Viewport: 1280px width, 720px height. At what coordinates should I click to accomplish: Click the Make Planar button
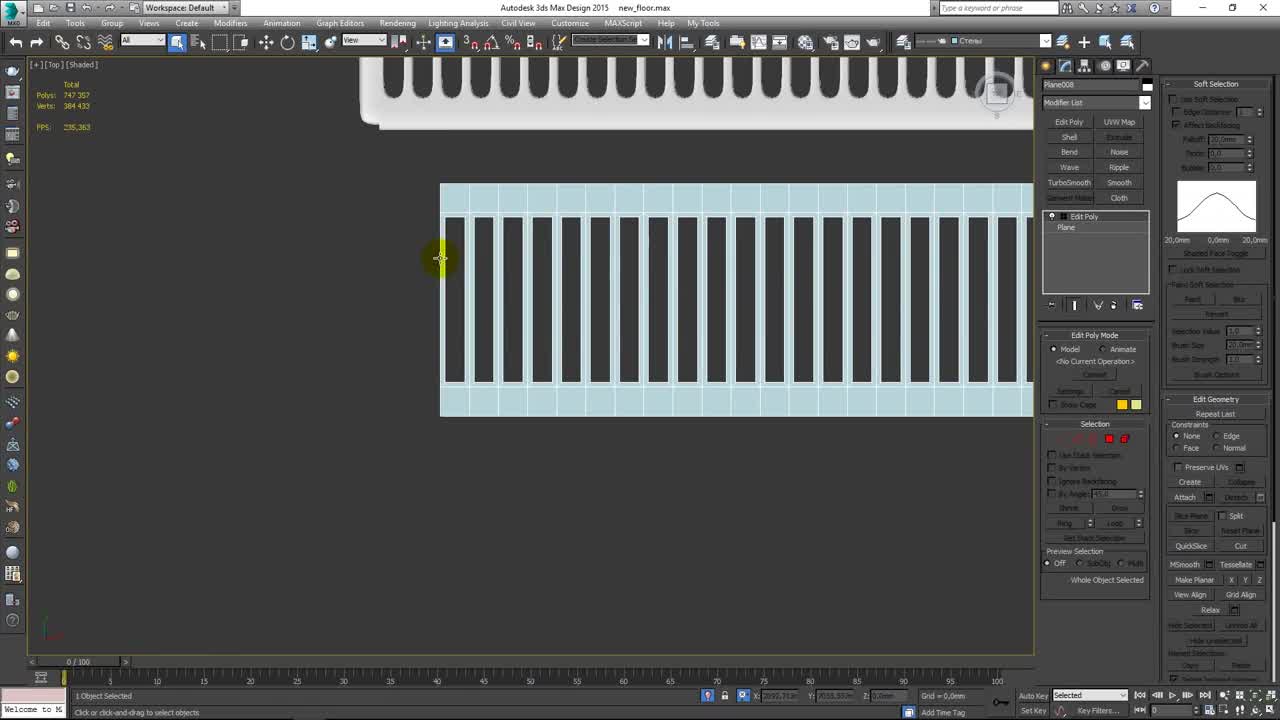click(1194, 580)
